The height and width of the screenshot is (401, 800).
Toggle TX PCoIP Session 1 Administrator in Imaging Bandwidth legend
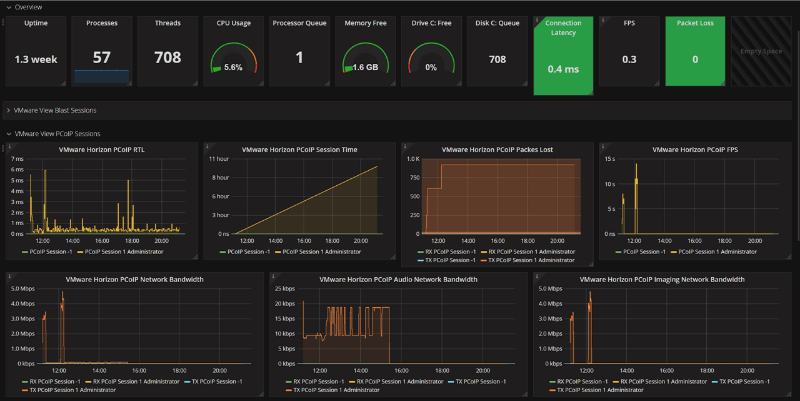tap(600, 390)
